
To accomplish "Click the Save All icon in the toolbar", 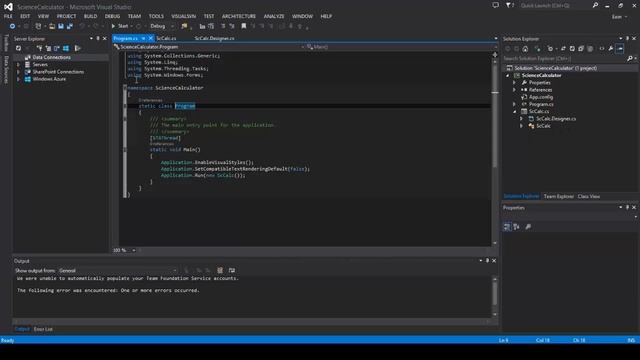I will (x=70, y=26).
